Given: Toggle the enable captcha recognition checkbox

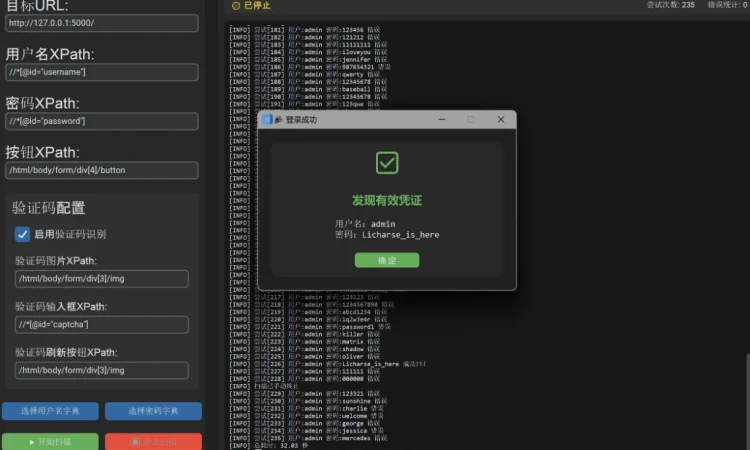Looking at the screenshot, I should pyautogui.click(x=22, y=234).
